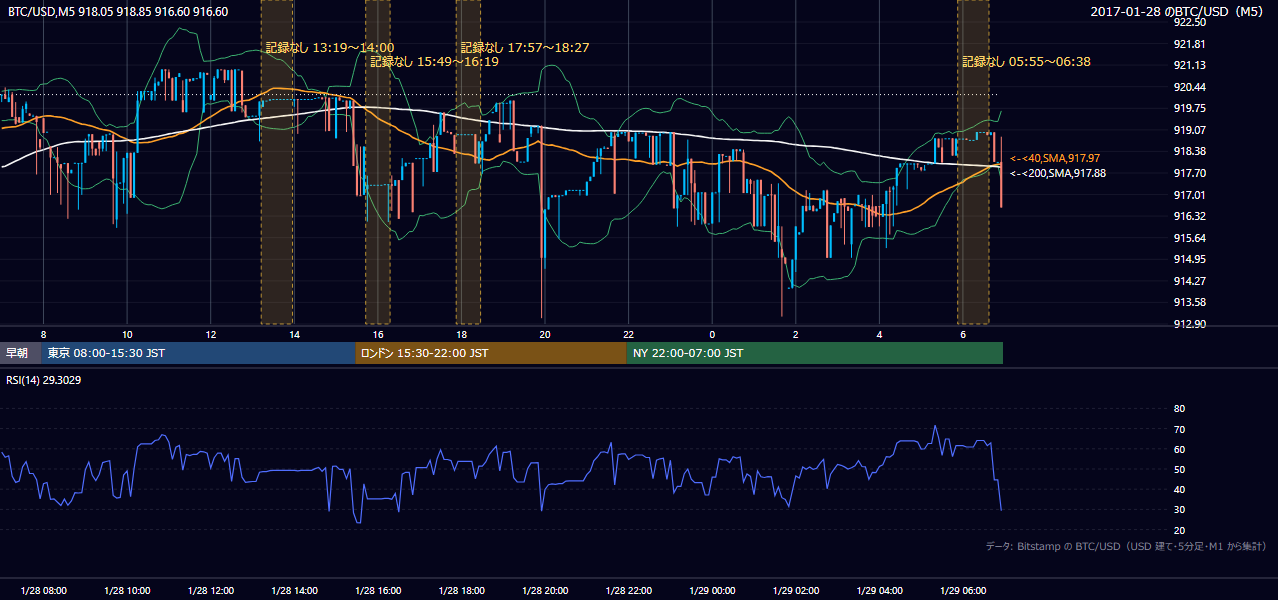The width and height of the screenshot is (1278, 600).
Task: Click the 1/28 16:00 time axis label
Action: coord(377,591)
